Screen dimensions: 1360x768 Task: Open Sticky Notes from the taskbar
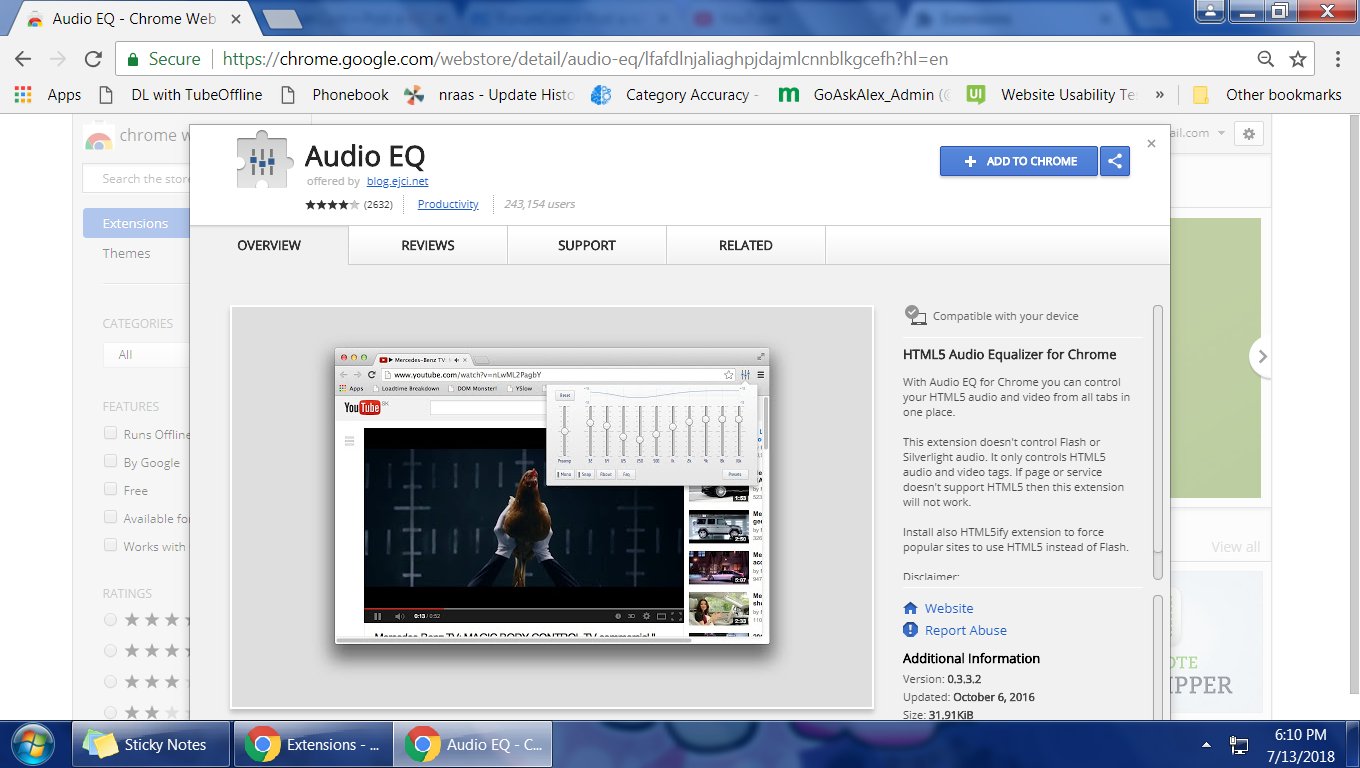151,744
